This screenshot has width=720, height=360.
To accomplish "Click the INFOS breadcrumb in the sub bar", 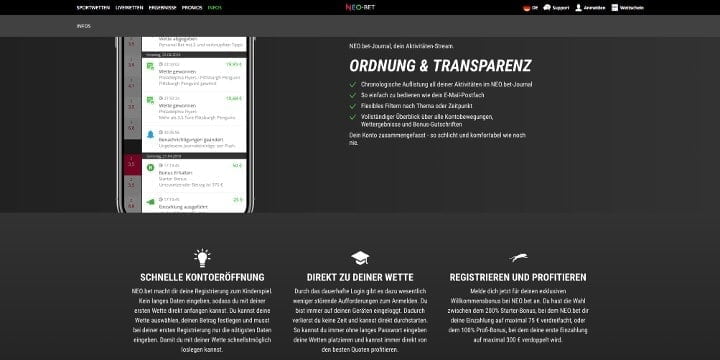I will (x=84, y=26).
